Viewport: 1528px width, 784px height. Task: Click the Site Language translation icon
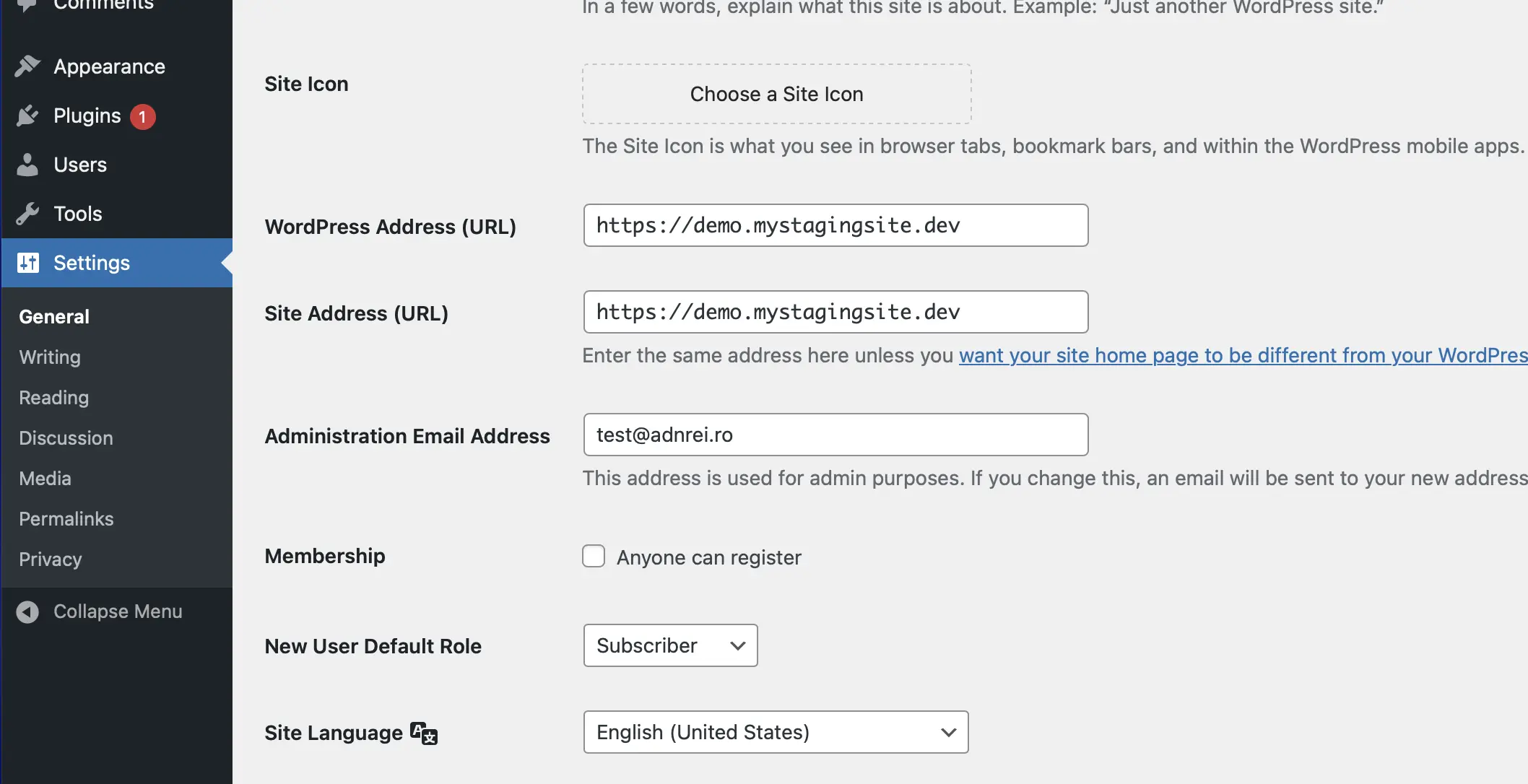pyautogui.click(x=424, y=733)
